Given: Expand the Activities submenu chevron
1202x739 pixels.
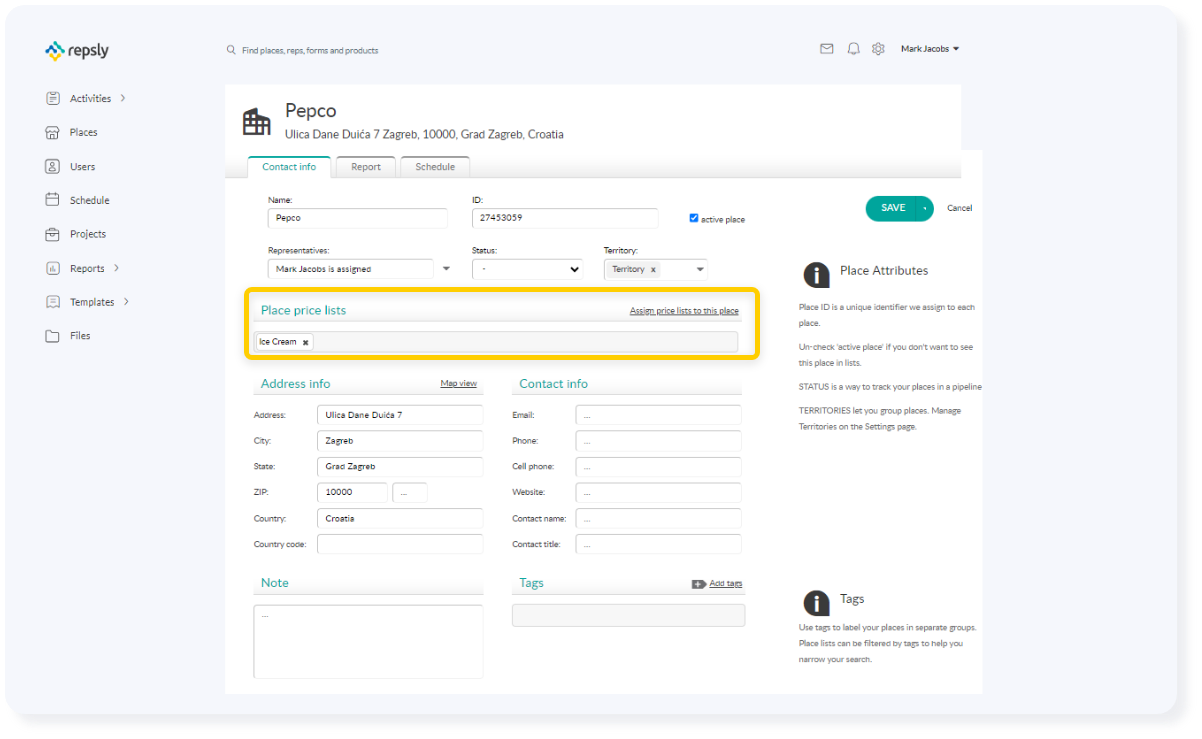Looking at the screenshot, I should point(123,98).
